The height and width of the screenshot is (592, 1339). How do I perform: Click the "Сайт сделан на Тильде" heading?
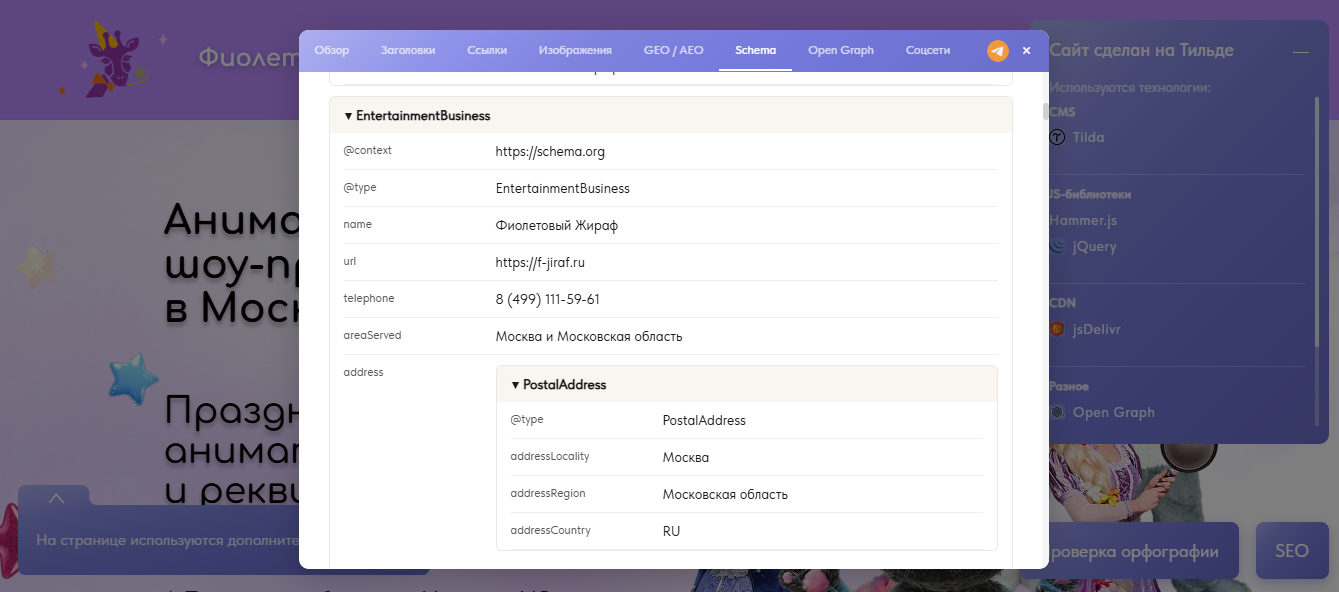[x=1141, y=50]
